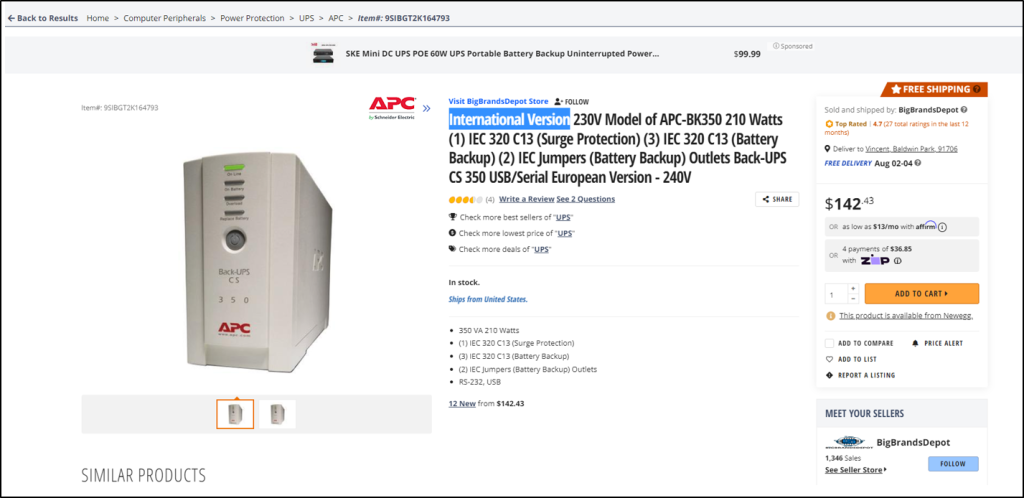Click FREE SHIPPING help icon
Viewport: 1024px width, 498px height.
[x=976, y=89]
